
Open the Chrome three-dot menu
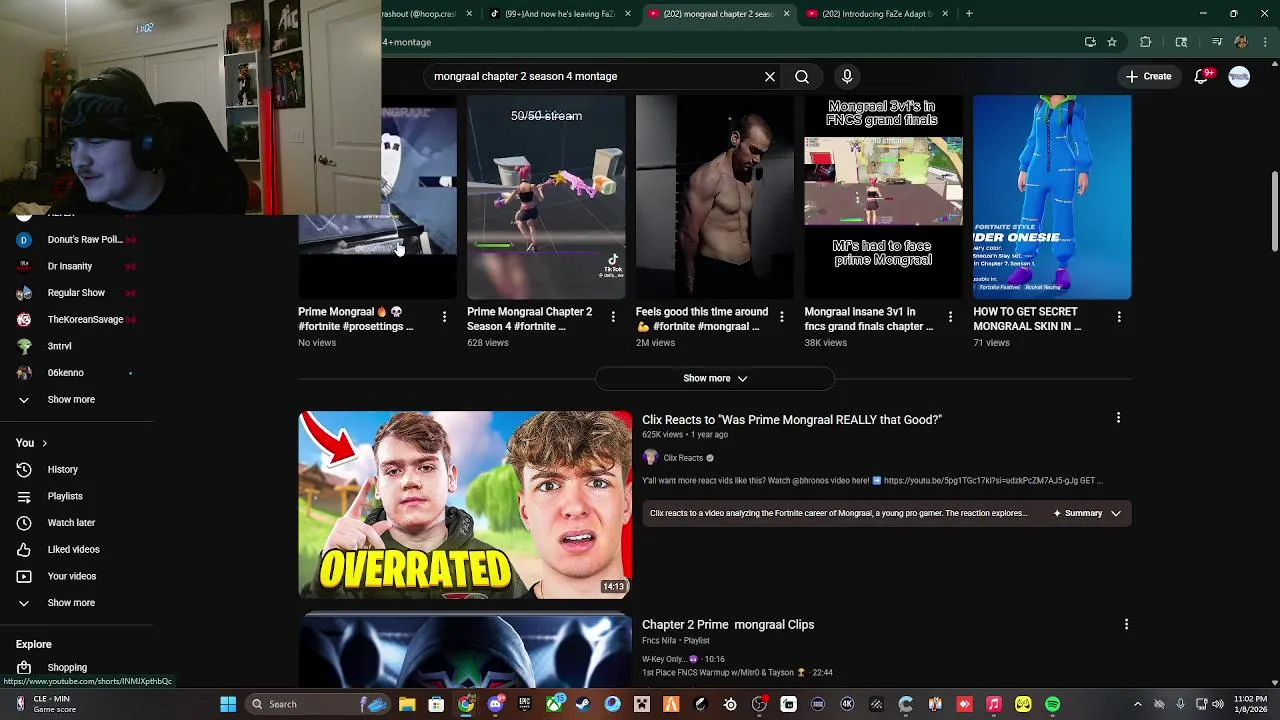(1265, 42)
